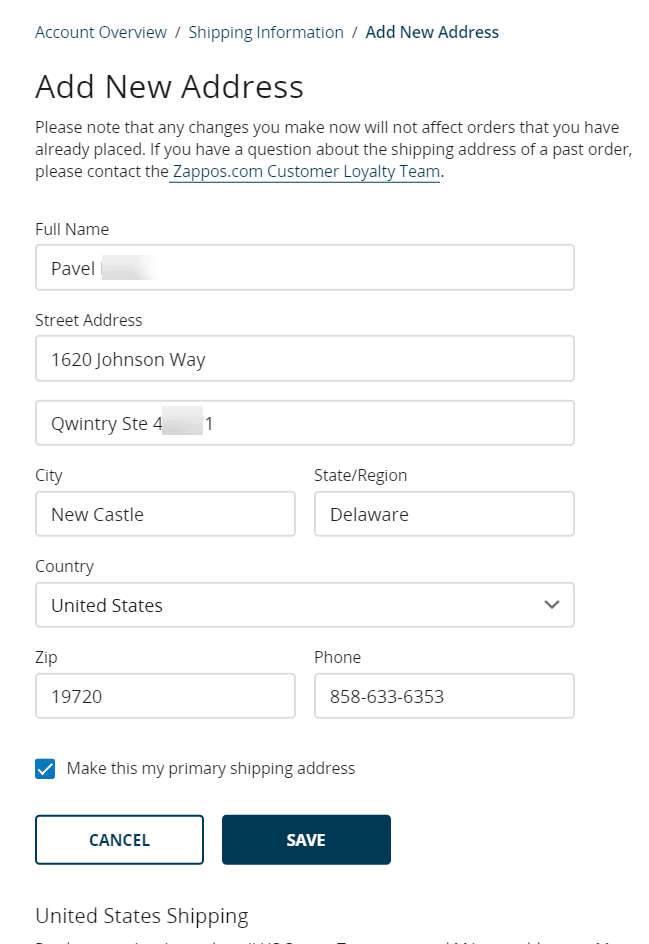Click the State/Region field showing Delaware
The width and height of the screenshot is (649, 944).
pyautogui.click(x=444, y=513)
